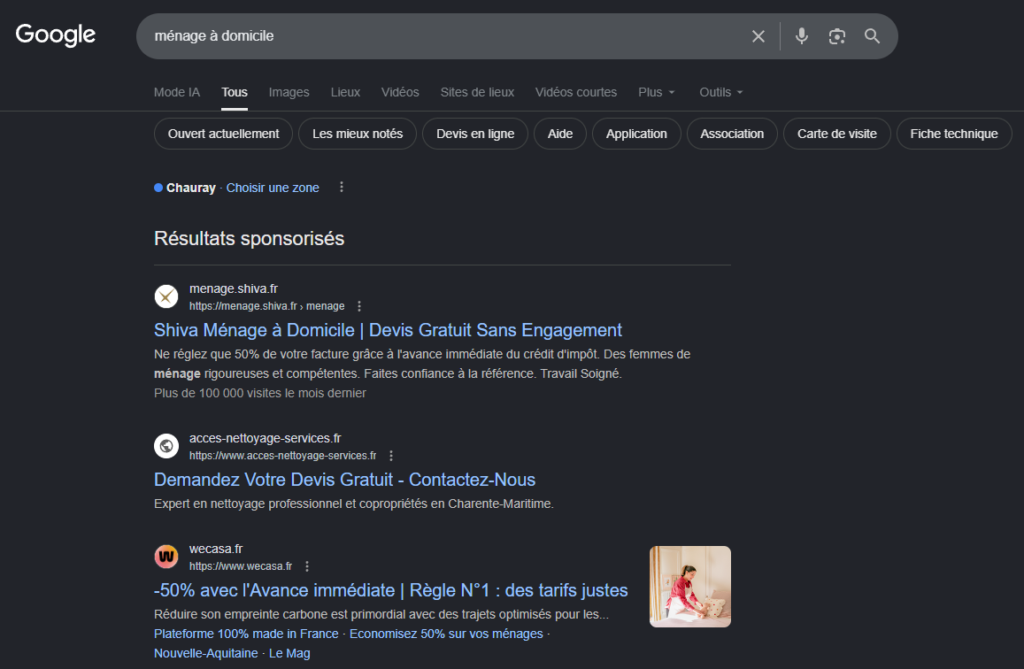Open the -50% avec l'Avance immédiate result
This screenshot has width=1024, height=669.
(x=391, y=591)
